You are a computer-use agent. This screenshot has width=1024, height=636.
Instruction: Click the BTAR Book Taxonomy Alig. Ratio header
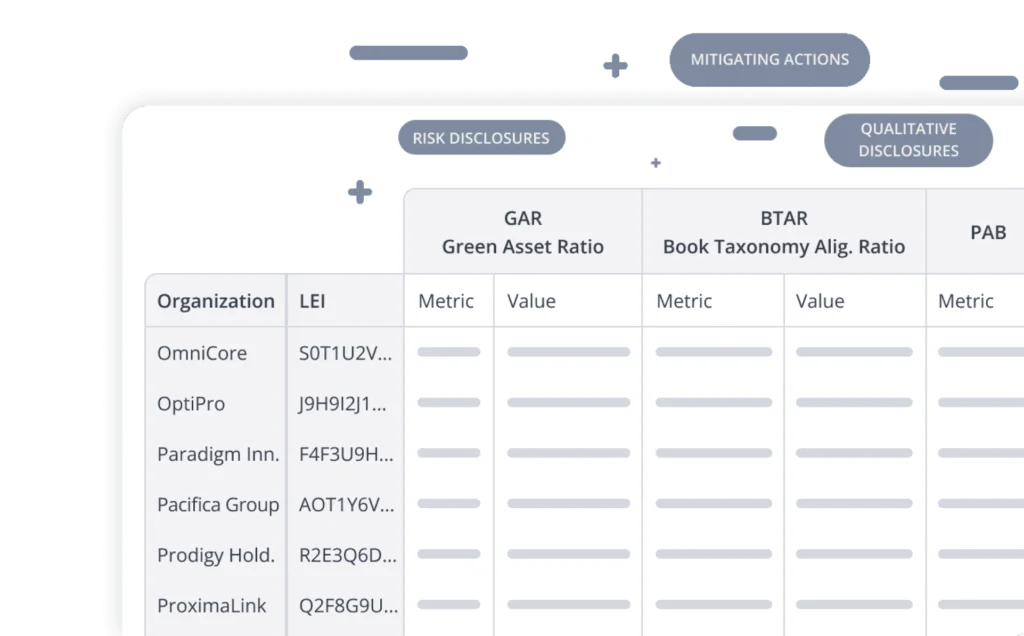click(783, 232)
